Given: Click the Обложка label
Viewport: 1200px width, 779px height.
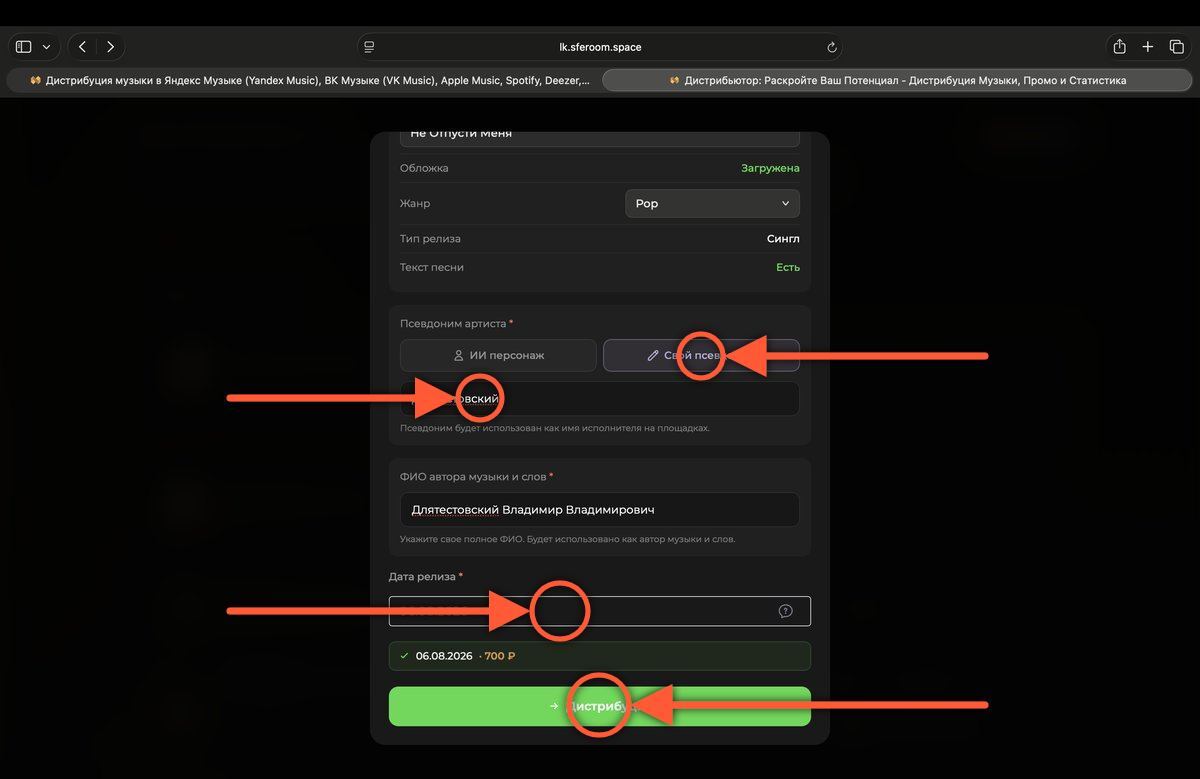Looking at the screenshot, I should coord(424,168).
